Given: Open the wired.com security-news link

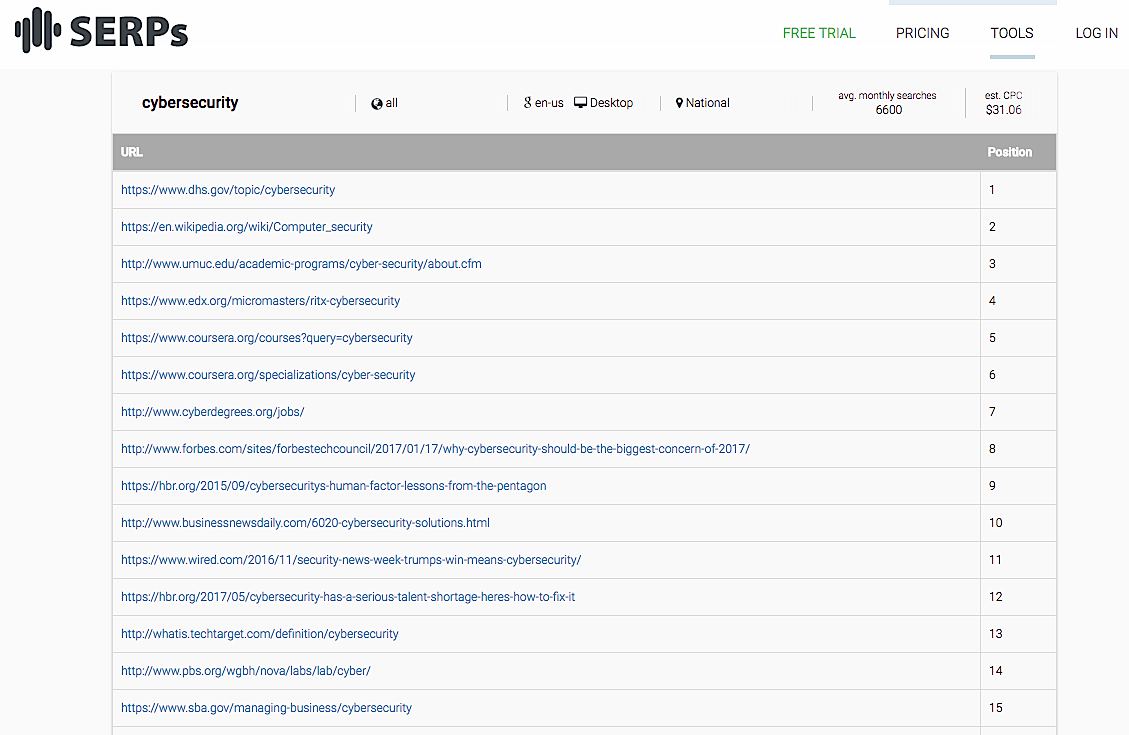Looking at the screenshot, I should (351, 560).
